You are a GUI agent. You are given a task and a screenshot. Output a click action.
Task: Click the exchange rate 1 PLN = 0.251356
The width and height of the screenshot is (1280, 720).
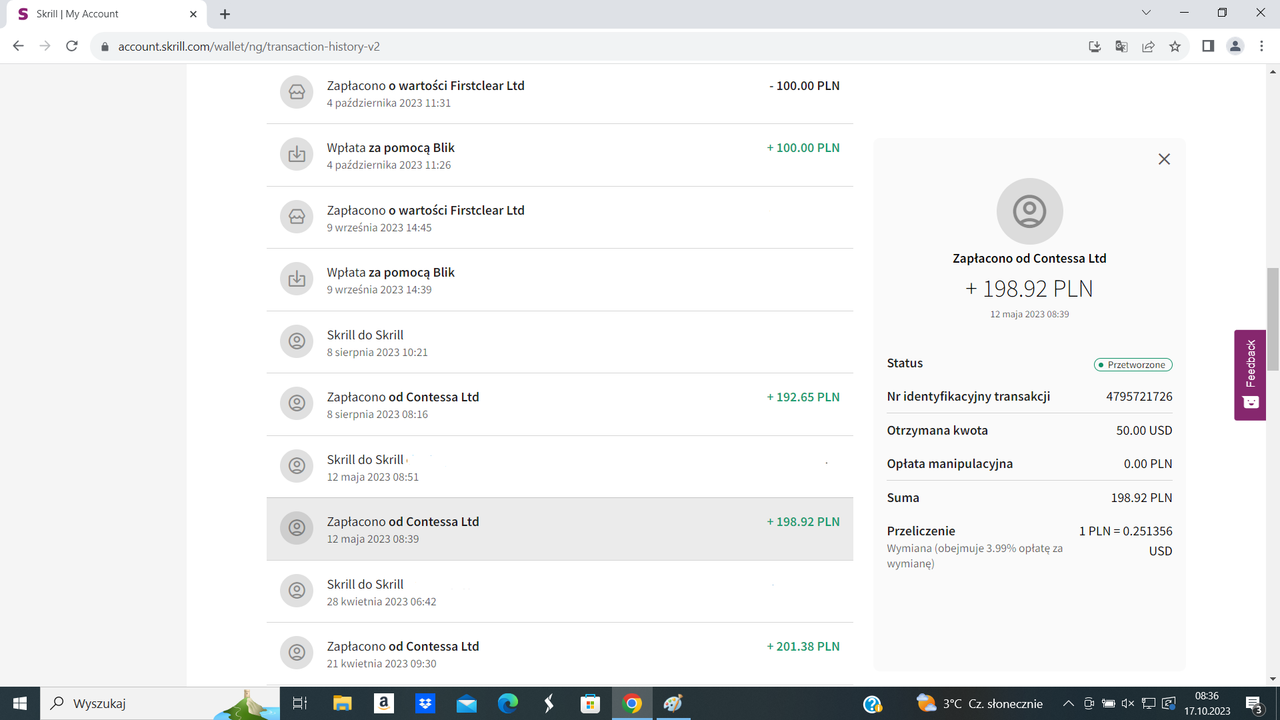point(1125,541)
